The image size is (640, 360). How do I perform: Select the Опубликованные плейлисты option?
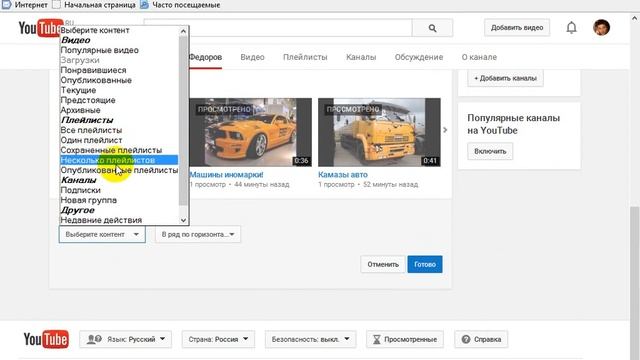(x=119, y=170)
